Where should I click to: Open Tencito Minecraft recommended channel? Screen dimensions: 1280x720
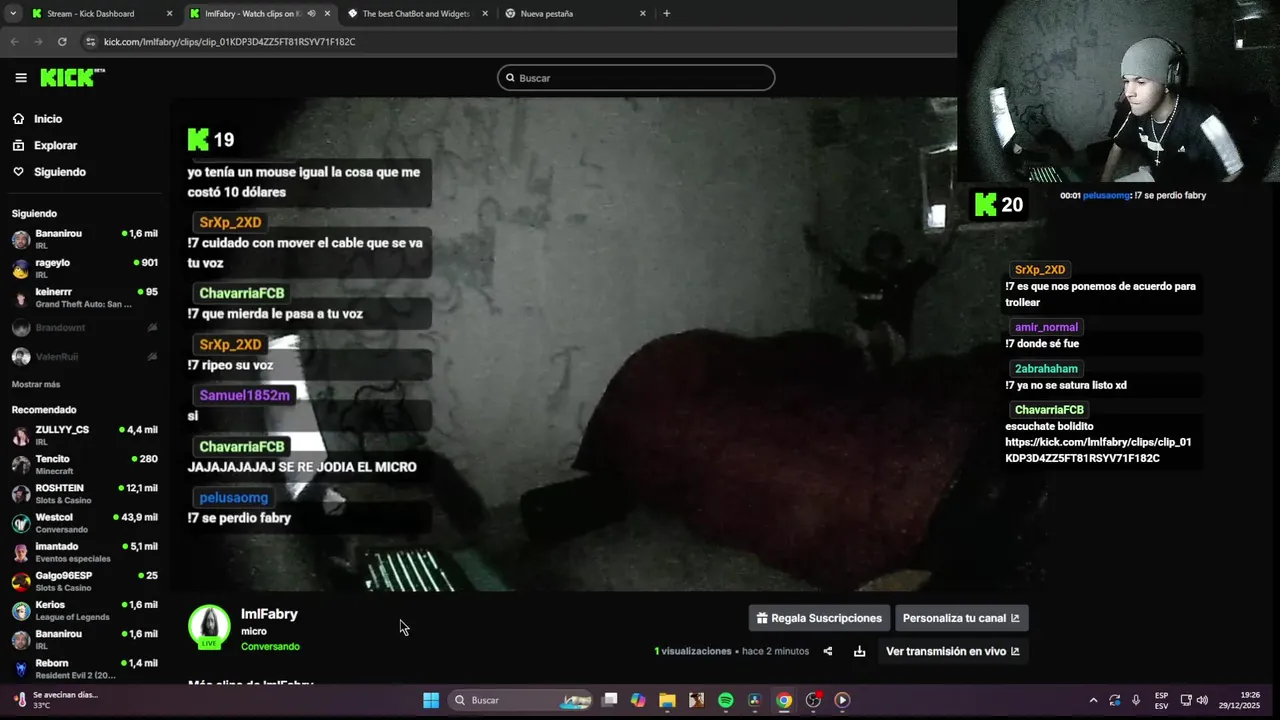pyautogui.click(x=85, y=464)
